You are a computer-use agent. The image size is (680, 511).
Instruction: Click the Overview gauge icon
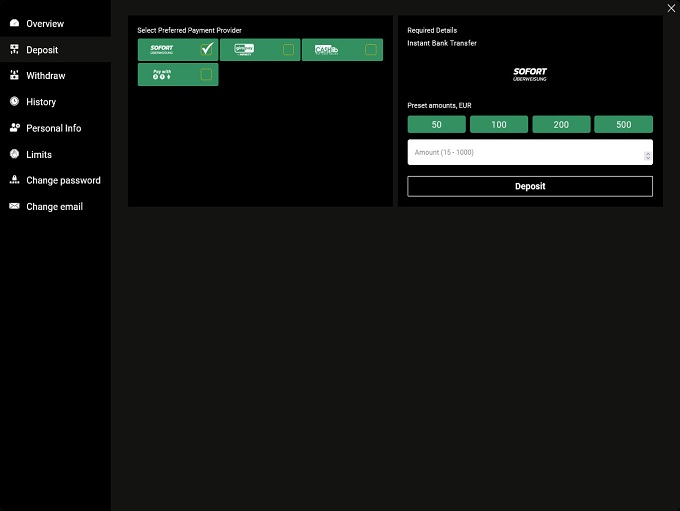(14, 23)
